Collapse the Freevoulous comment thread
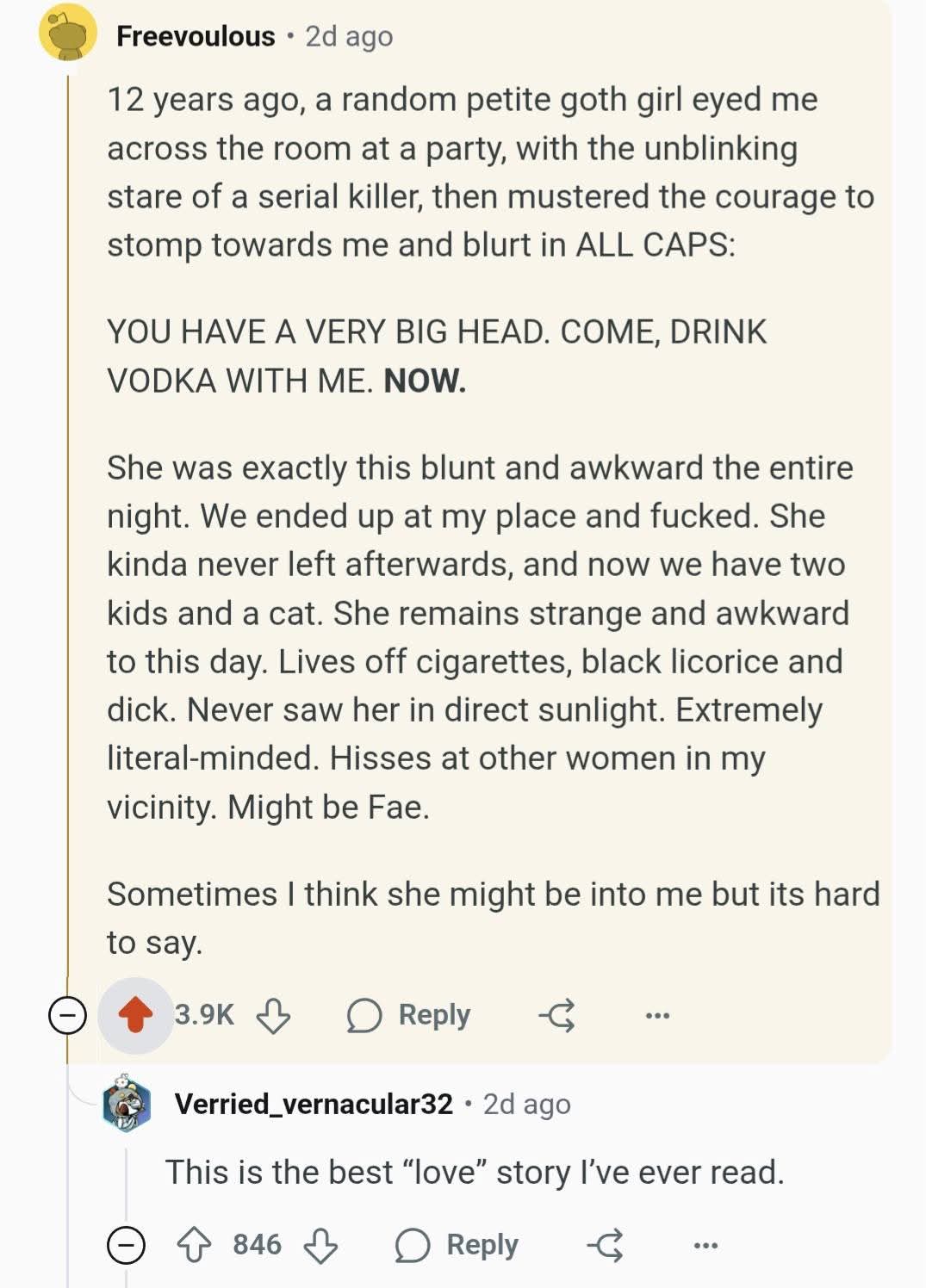Viewport: 926px width, 1288px height. coord(67,1016)
